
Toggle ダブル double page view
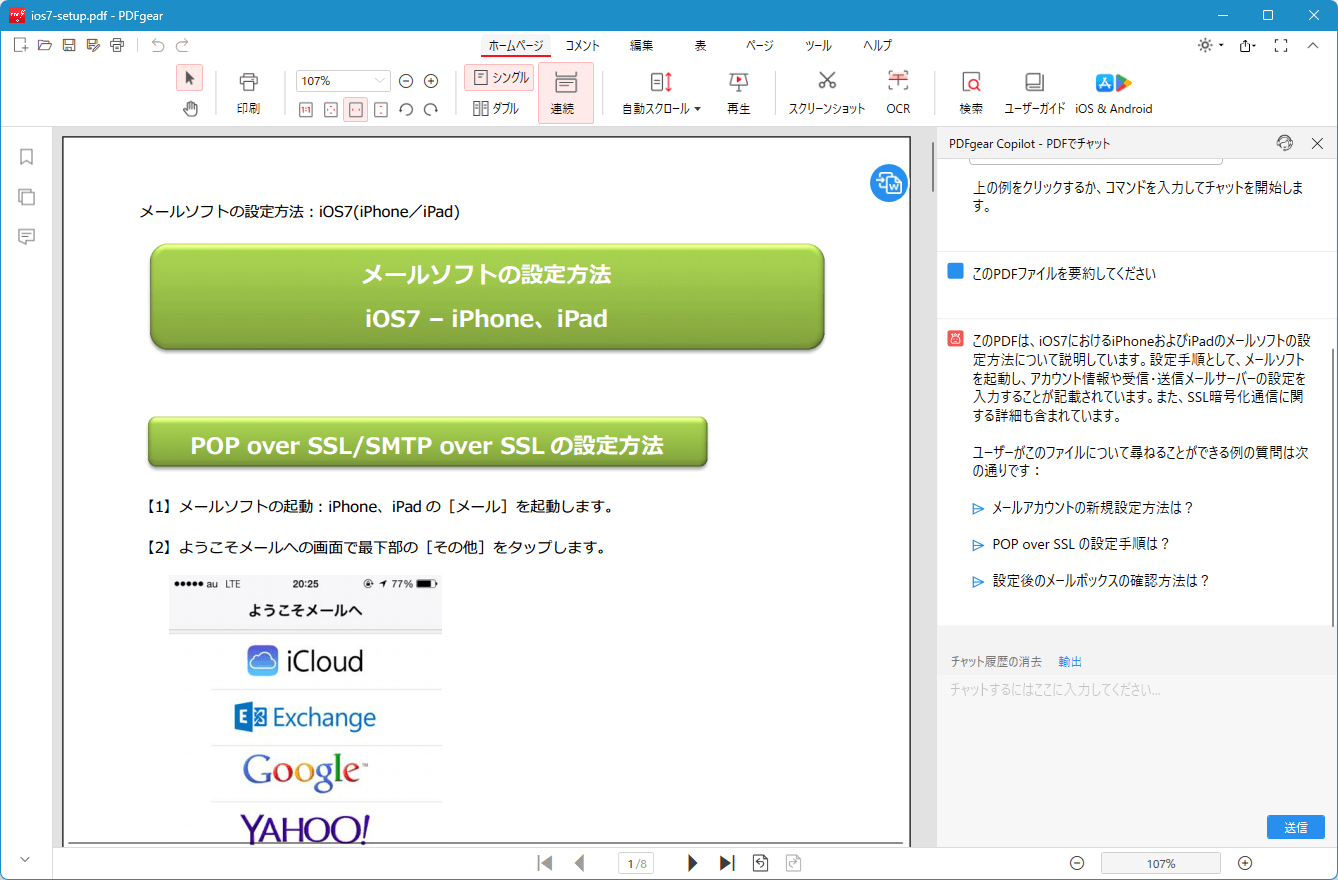point(496,108)
